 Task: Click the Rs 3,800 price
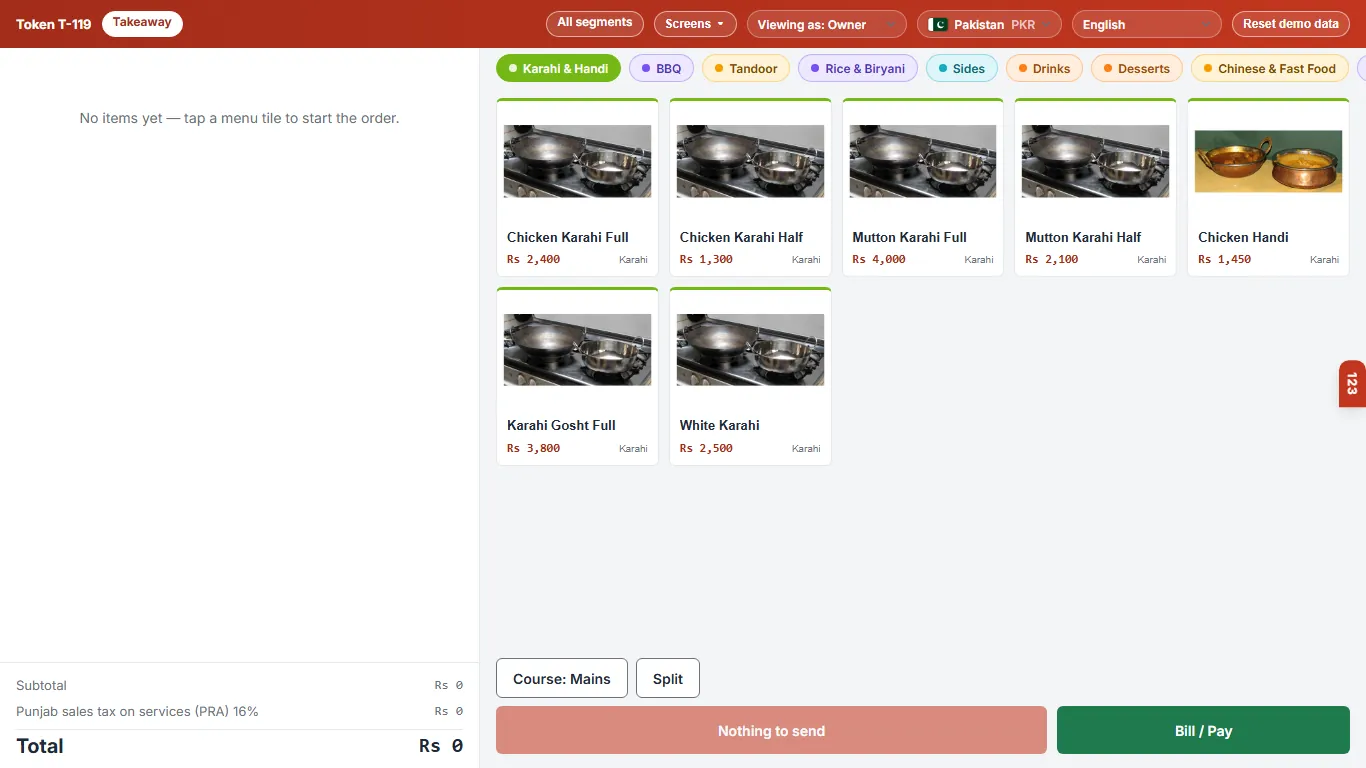(x=533, y=448)
